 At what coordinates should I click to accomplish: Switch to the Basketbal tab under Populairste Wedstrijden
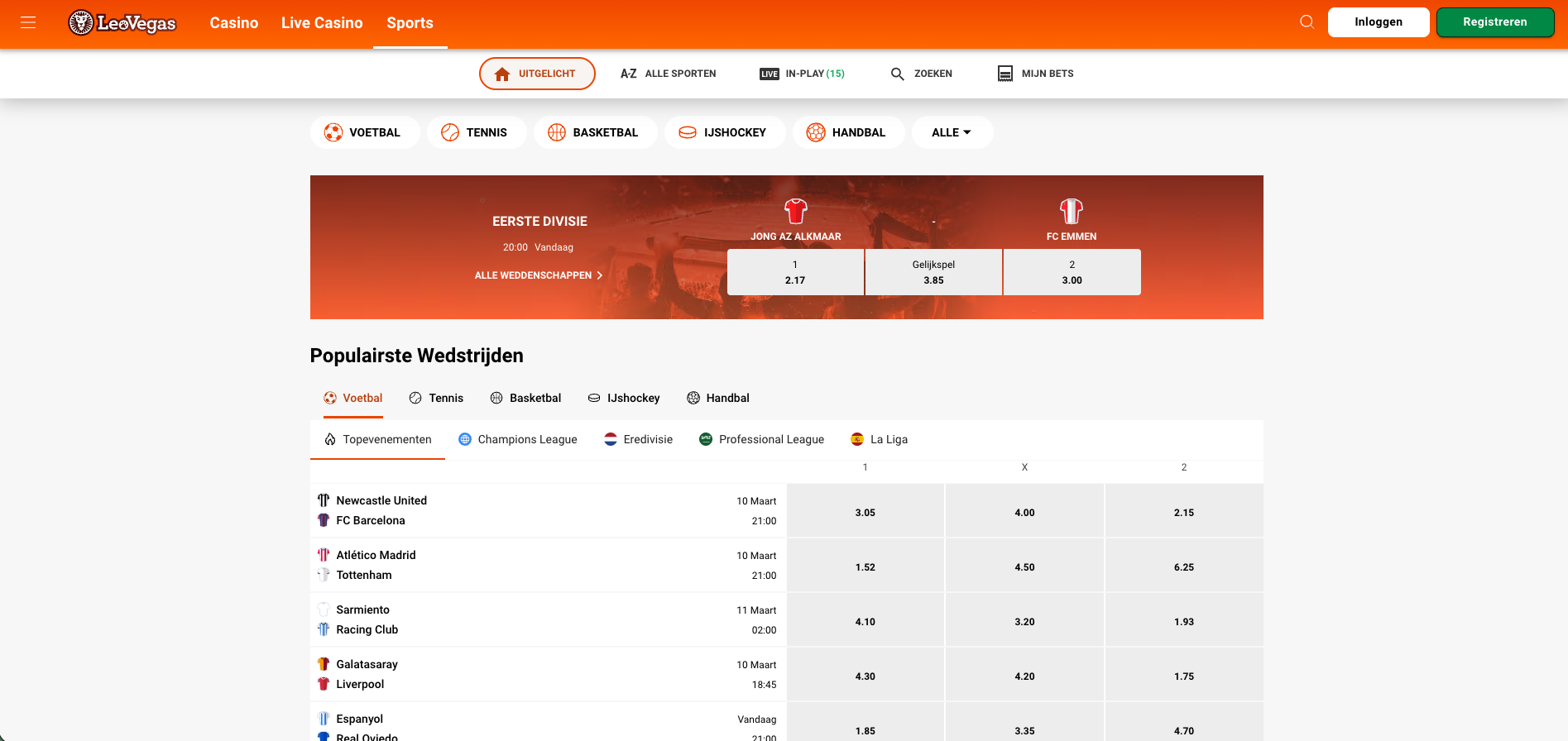(525, 398)
